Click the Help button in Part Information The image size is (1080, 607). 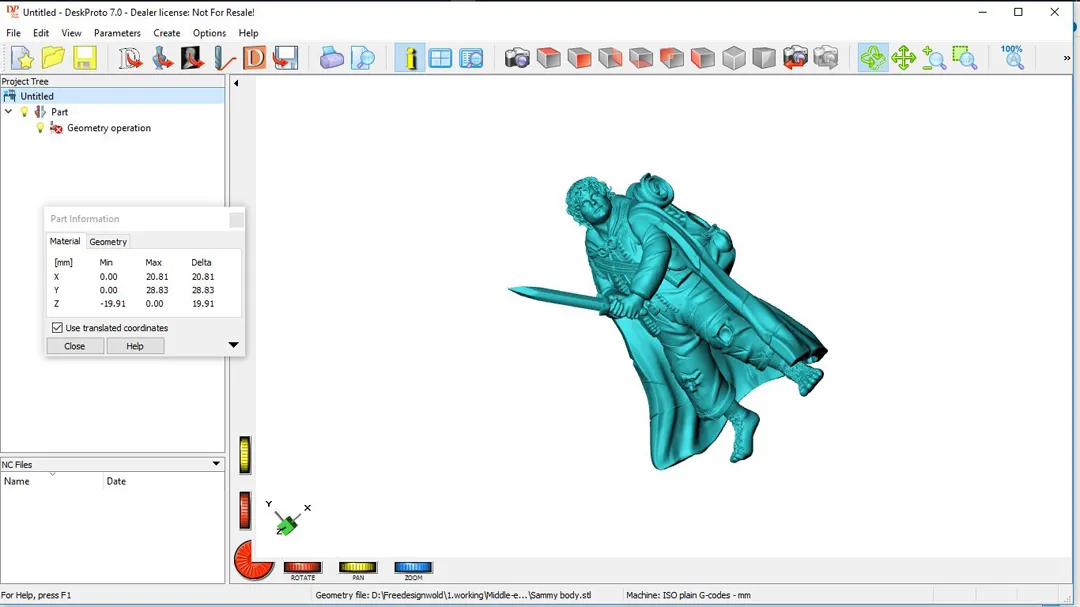point(135,346)
